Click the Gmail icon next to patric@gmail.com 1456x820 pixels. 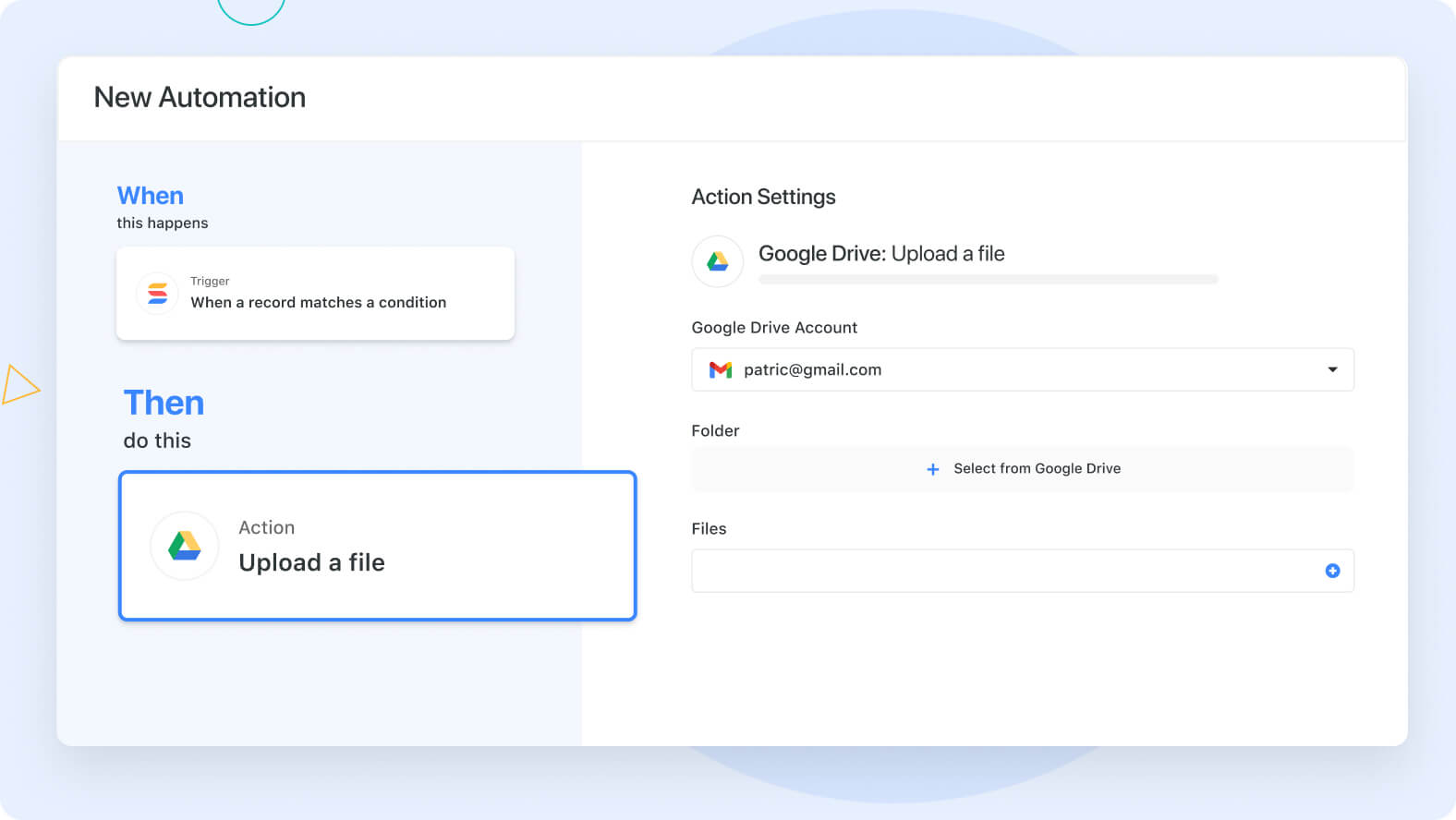coord(721,369)
